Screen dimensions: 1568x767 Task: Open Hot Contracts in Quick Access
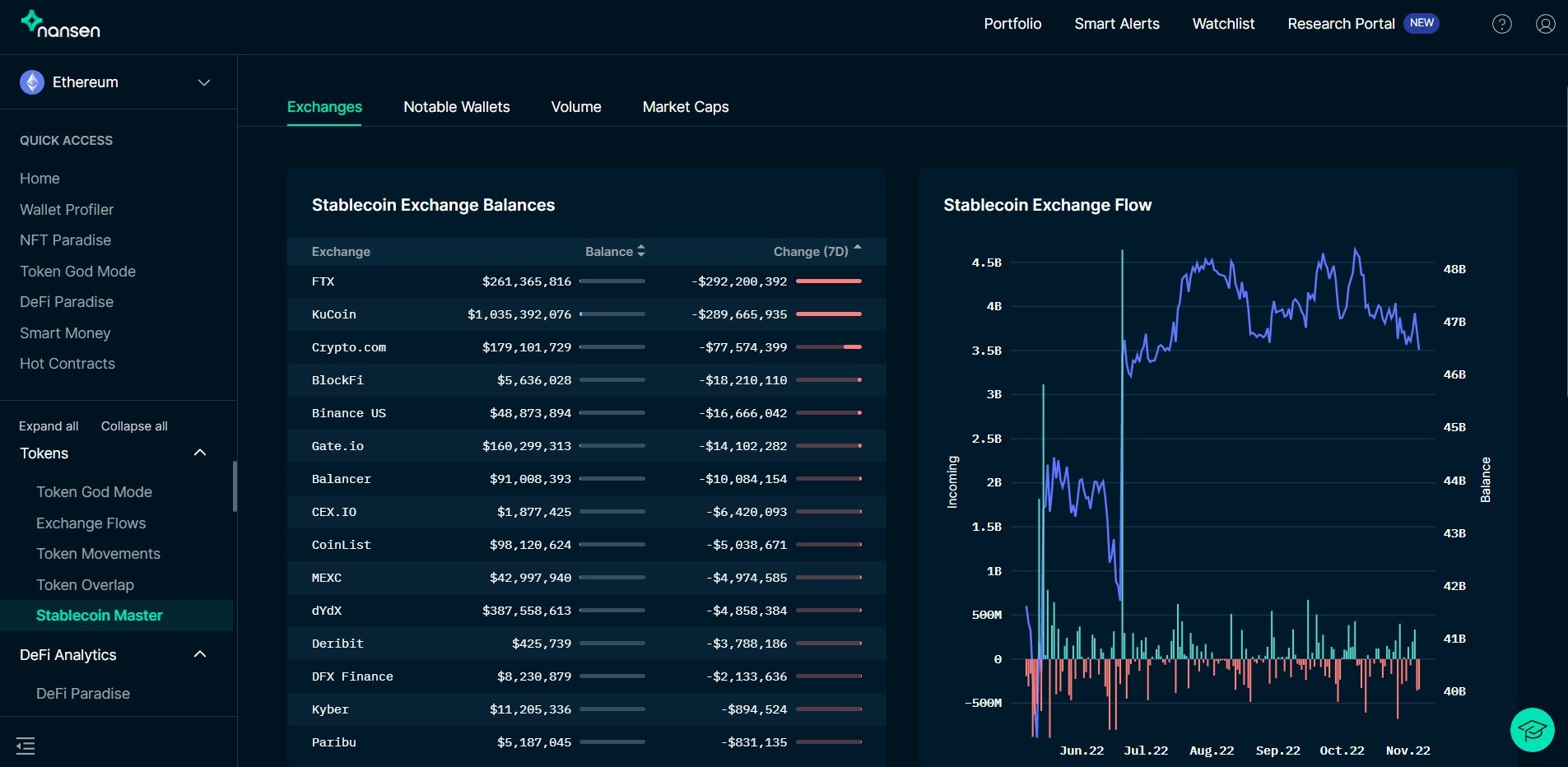click(x=67, y=364)
